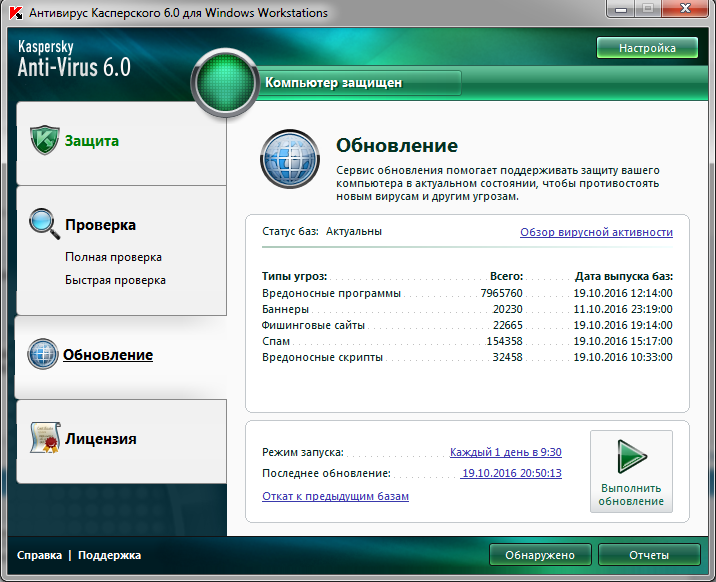This screenshot has height=582, width=716.
Task: Click the License certificate icon
Action: point(43,438)
